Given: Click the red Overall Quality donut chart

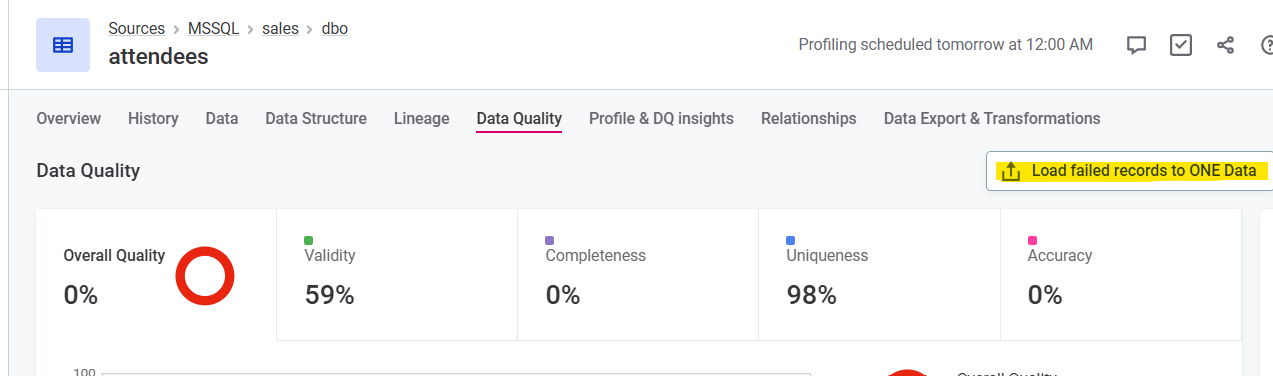Looking at the screenshot, I should point(205,276).
